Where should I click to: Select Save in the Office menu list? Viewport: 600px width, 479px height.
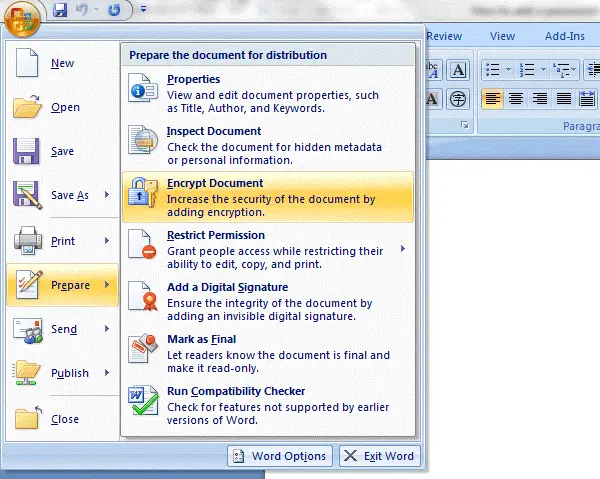coord(62,151)
